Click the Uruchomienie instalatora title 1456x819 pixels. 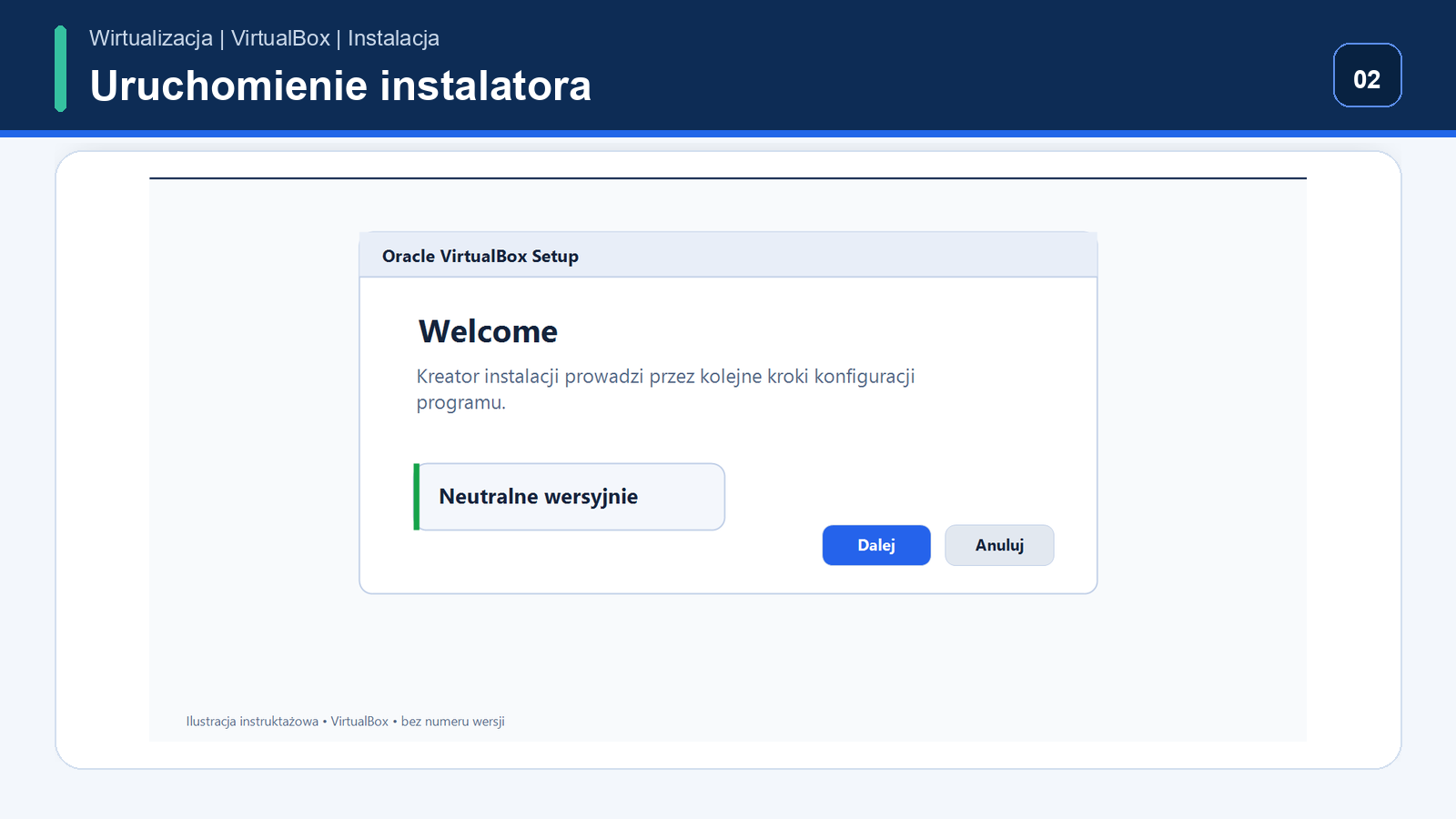click(x=340, y=86)
